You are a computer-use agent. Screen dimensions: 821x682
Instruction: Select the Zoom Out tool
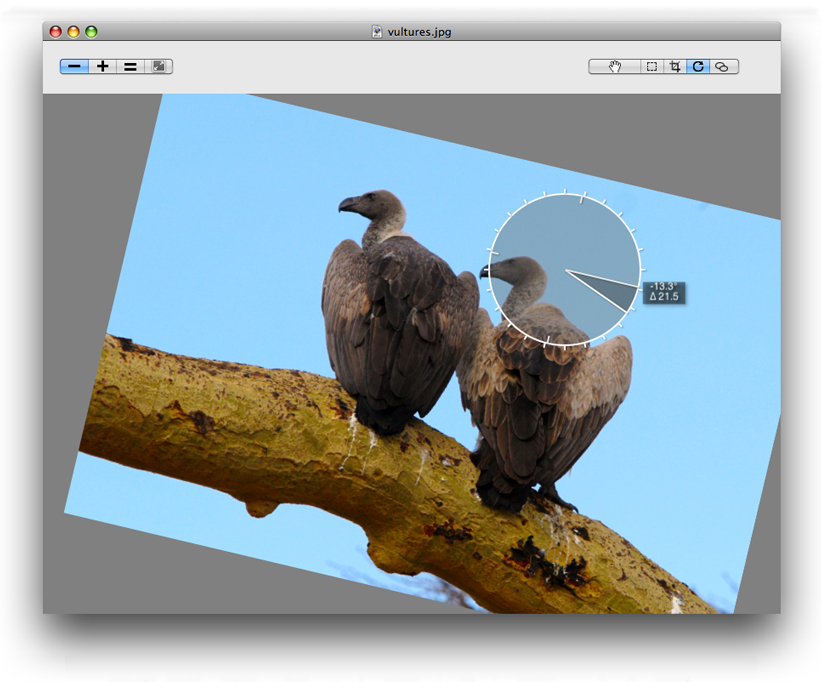click(x=74, y=66)
